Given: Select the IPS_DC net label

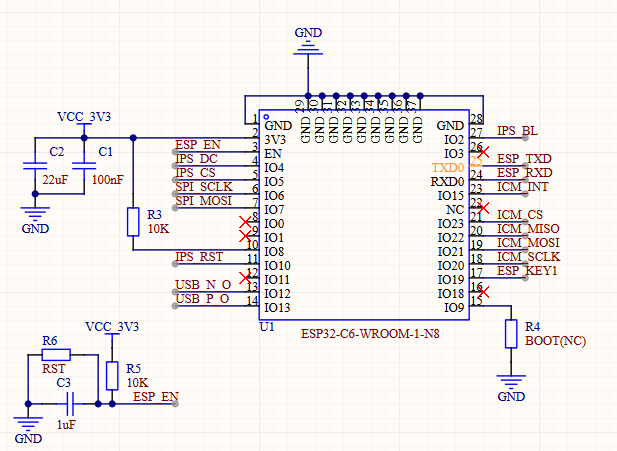Looking at the screenshot, I should point(196,159).
